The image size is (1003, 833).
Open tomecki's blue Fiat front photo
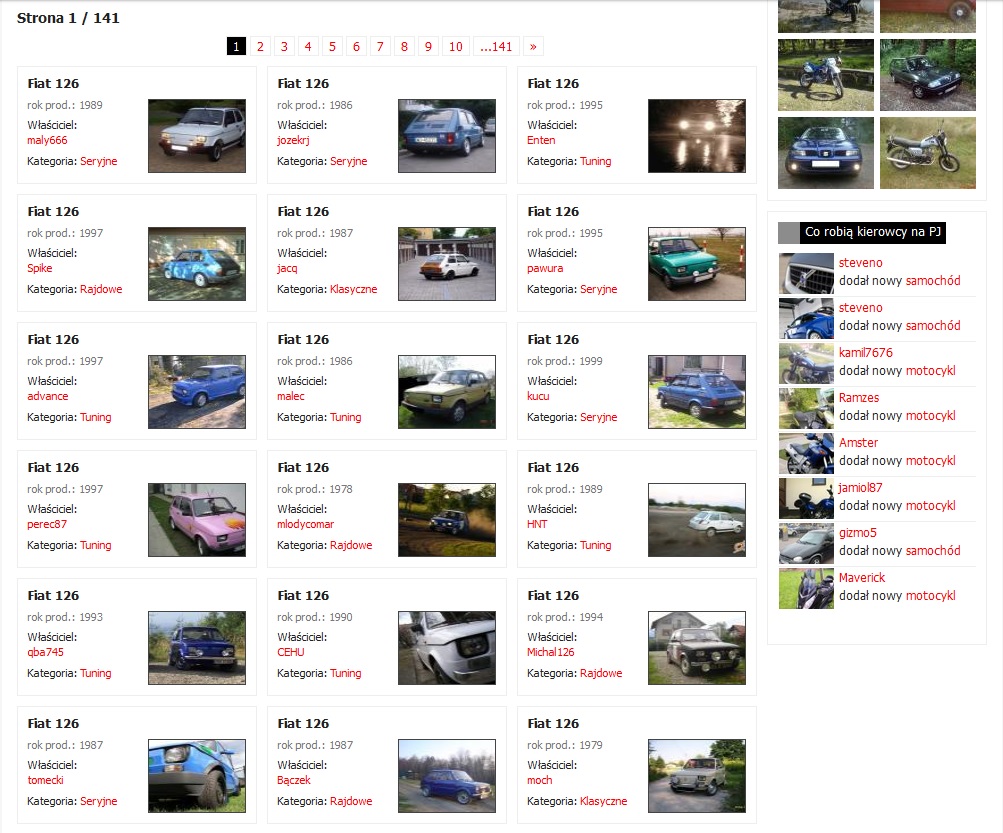(197, 775)
